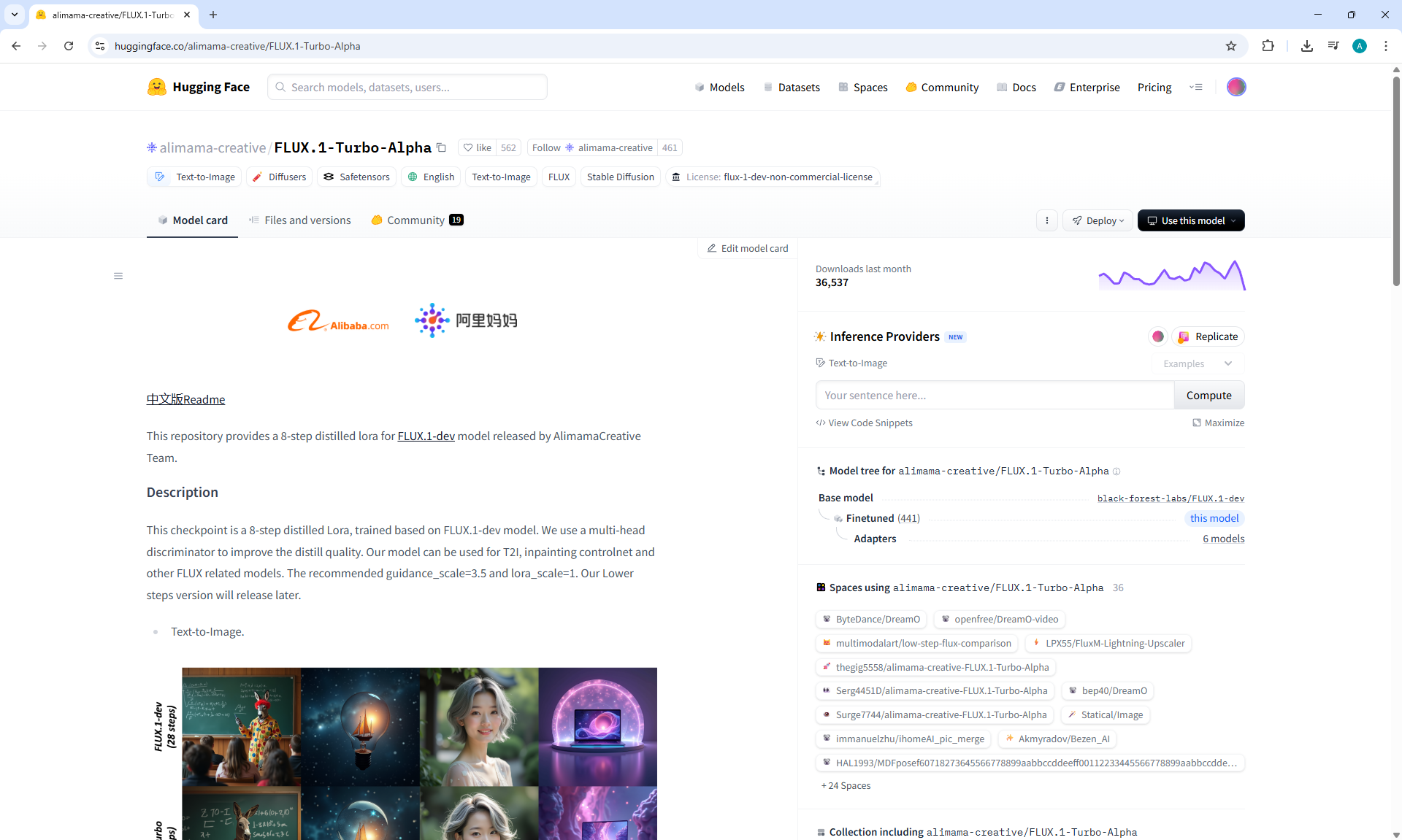Click the table of contents hamburger icon
The height and width of the screenshot is (840, 1402).
[118, 276]
